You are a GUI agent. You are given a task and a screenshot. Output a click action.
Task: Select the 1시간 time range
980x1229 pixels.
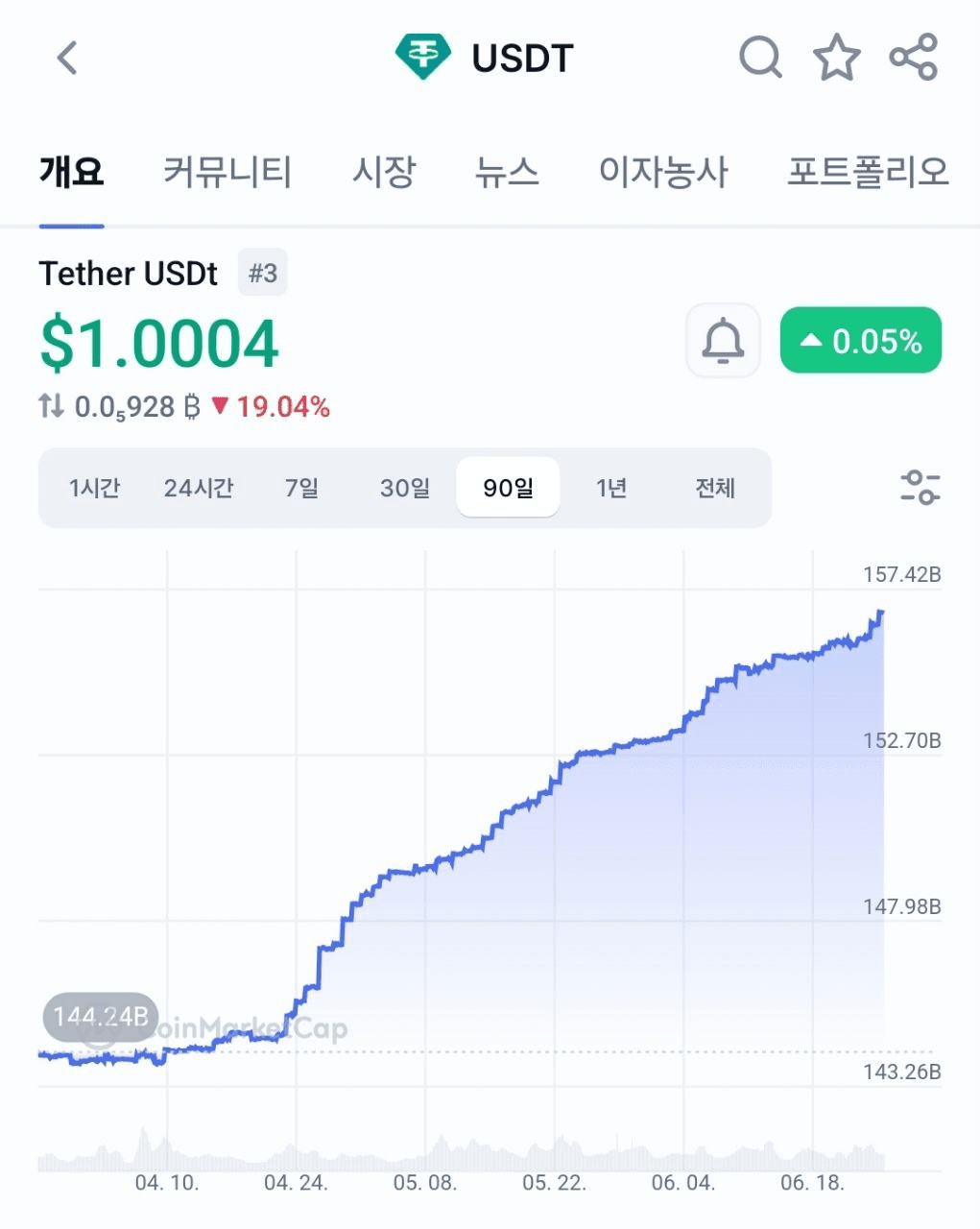(94, 488)
